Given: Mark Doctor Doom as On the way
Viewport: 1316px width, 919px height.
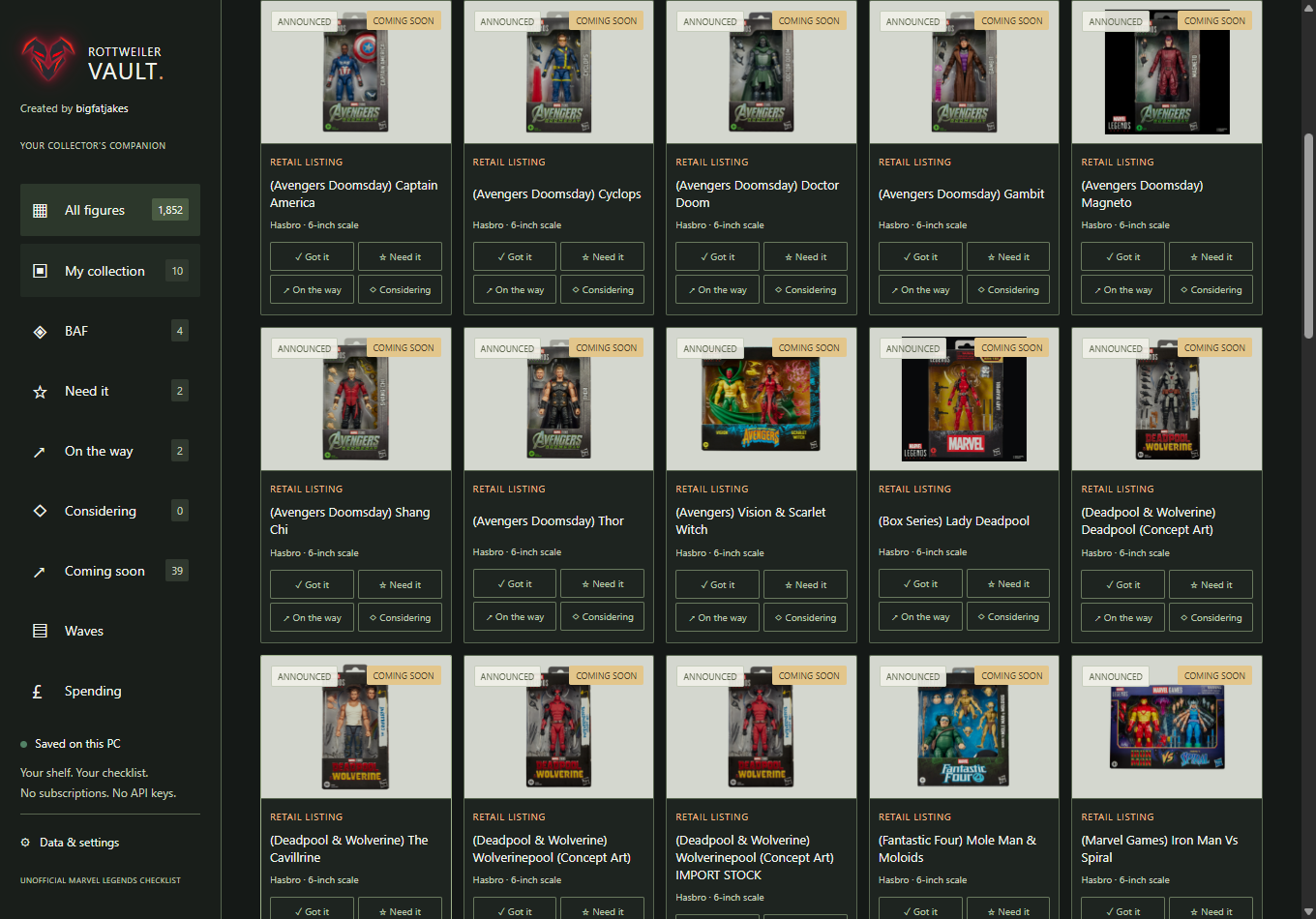Looking at the screenshot, I should (x=718, y=289).
